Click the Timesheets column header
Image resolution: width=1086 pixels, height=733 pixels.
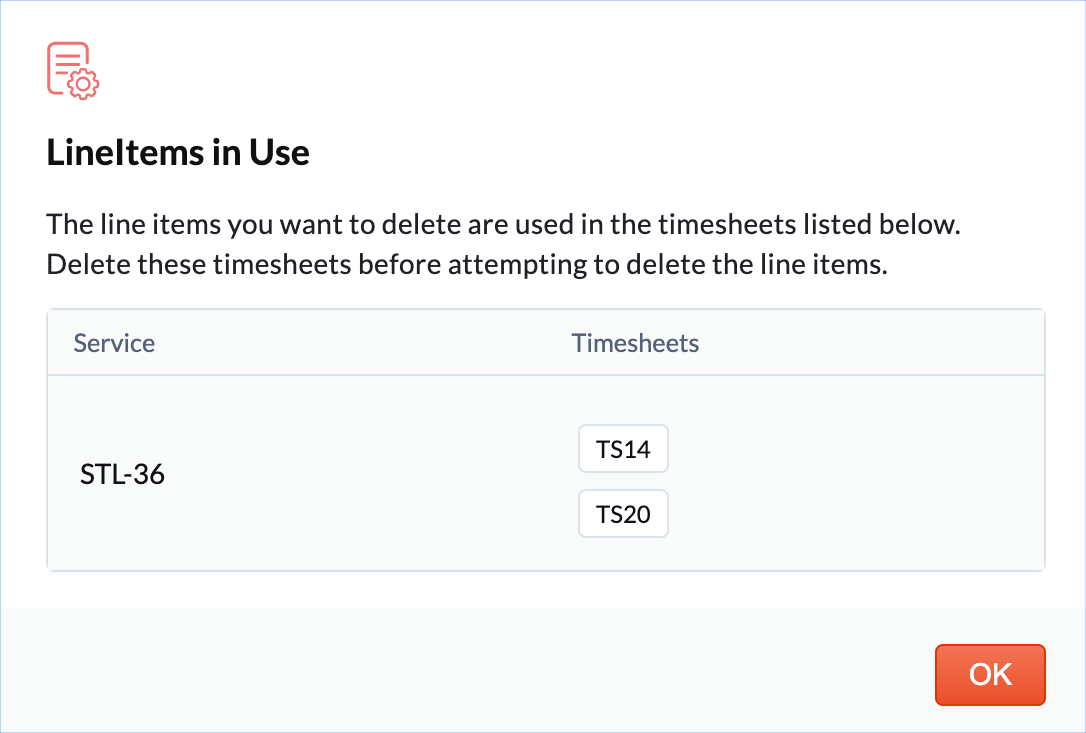(635, 343)
